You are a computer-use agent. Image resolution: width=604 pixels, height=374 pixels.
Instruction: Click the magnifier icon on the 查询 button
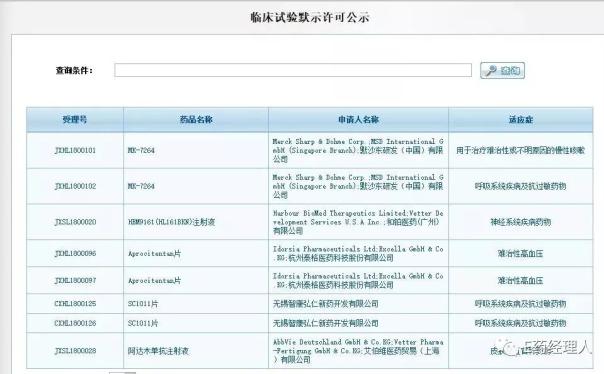492,70
